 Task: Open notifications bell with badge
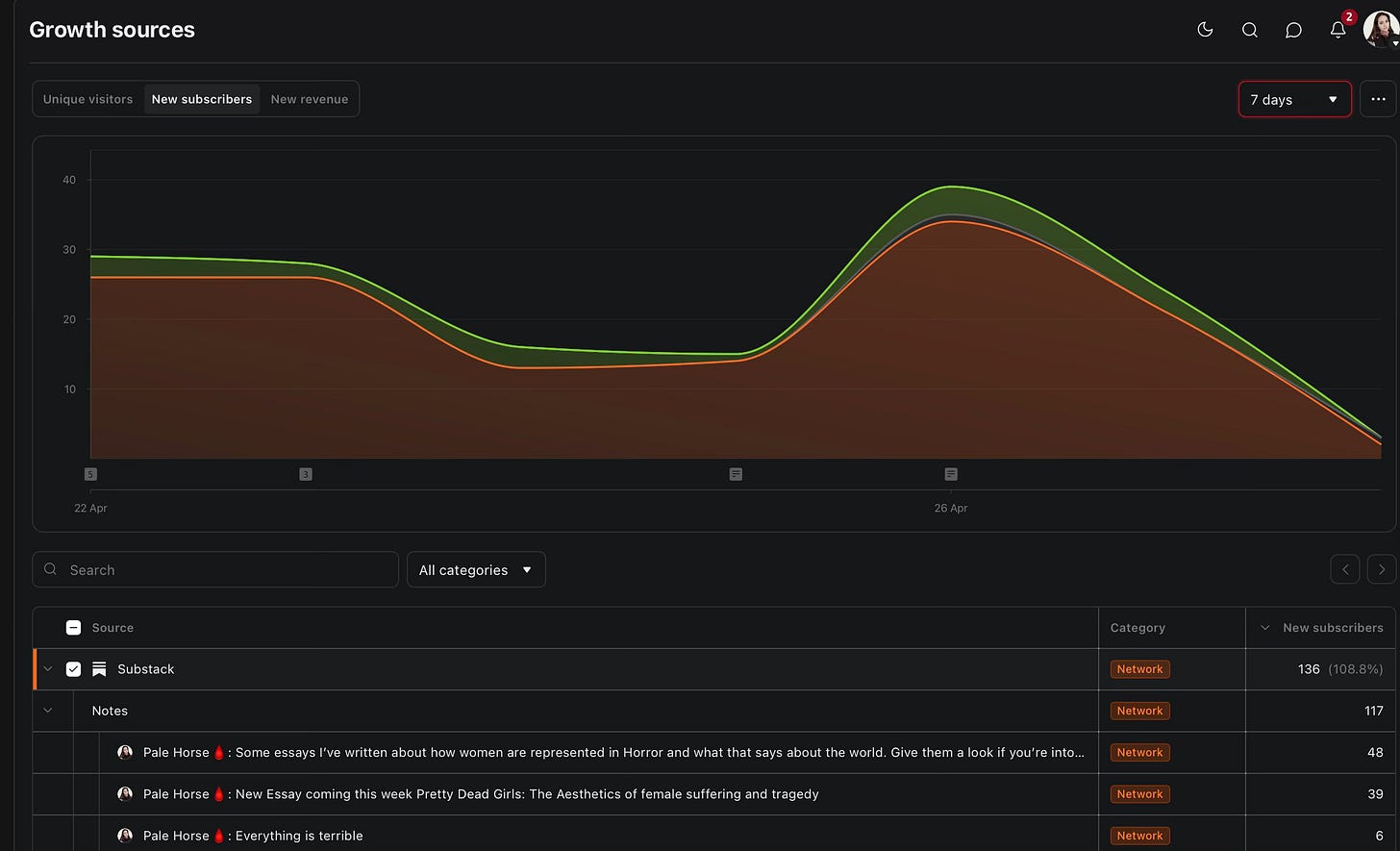click(x=1338, y=28)
